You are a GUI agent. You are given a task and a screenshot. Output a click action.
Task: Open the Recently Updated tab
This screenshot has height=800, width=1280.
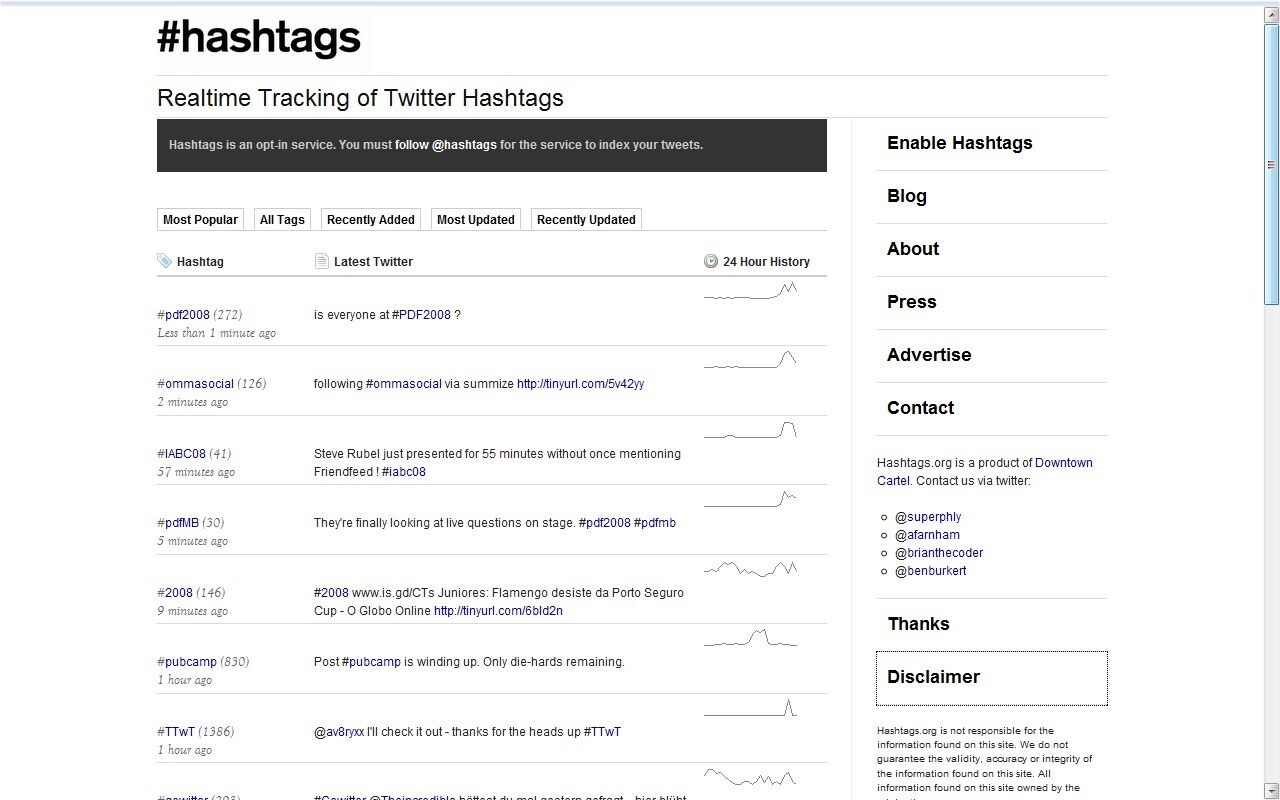pyautogui.click(x=586, y=219)
